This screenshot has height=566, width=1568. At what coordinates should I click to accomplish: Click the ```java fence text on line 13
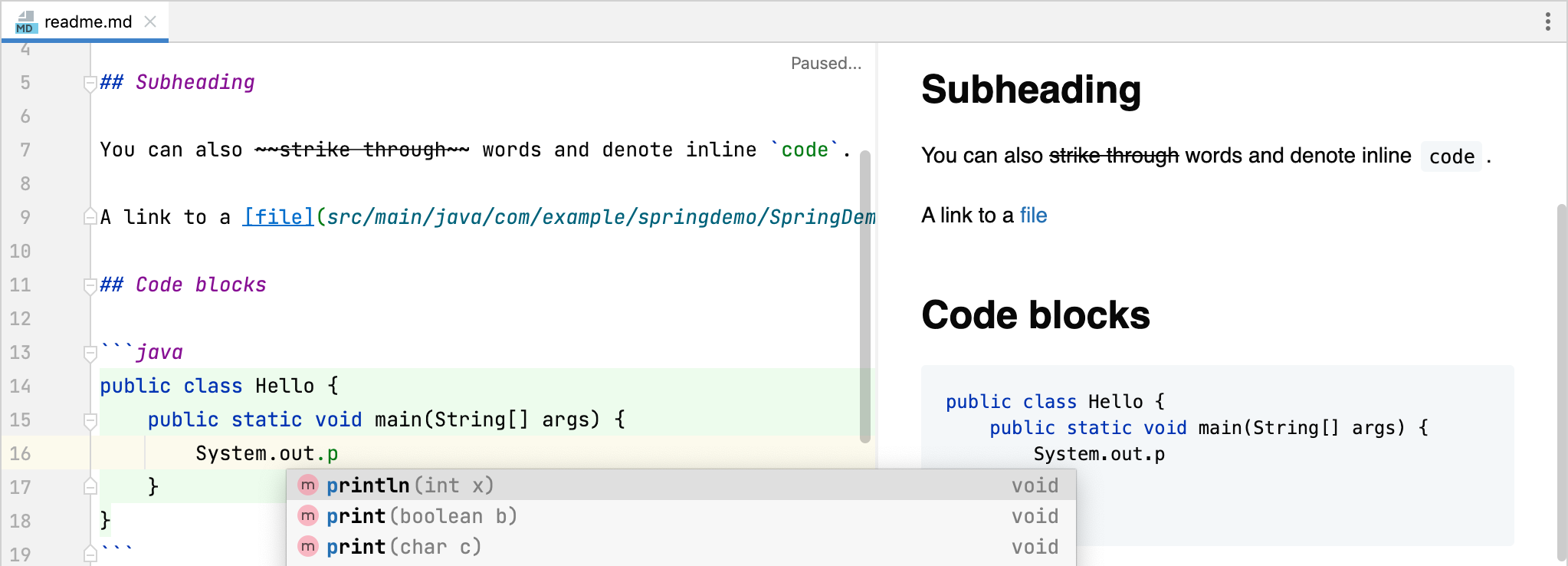tap(142, 352)
